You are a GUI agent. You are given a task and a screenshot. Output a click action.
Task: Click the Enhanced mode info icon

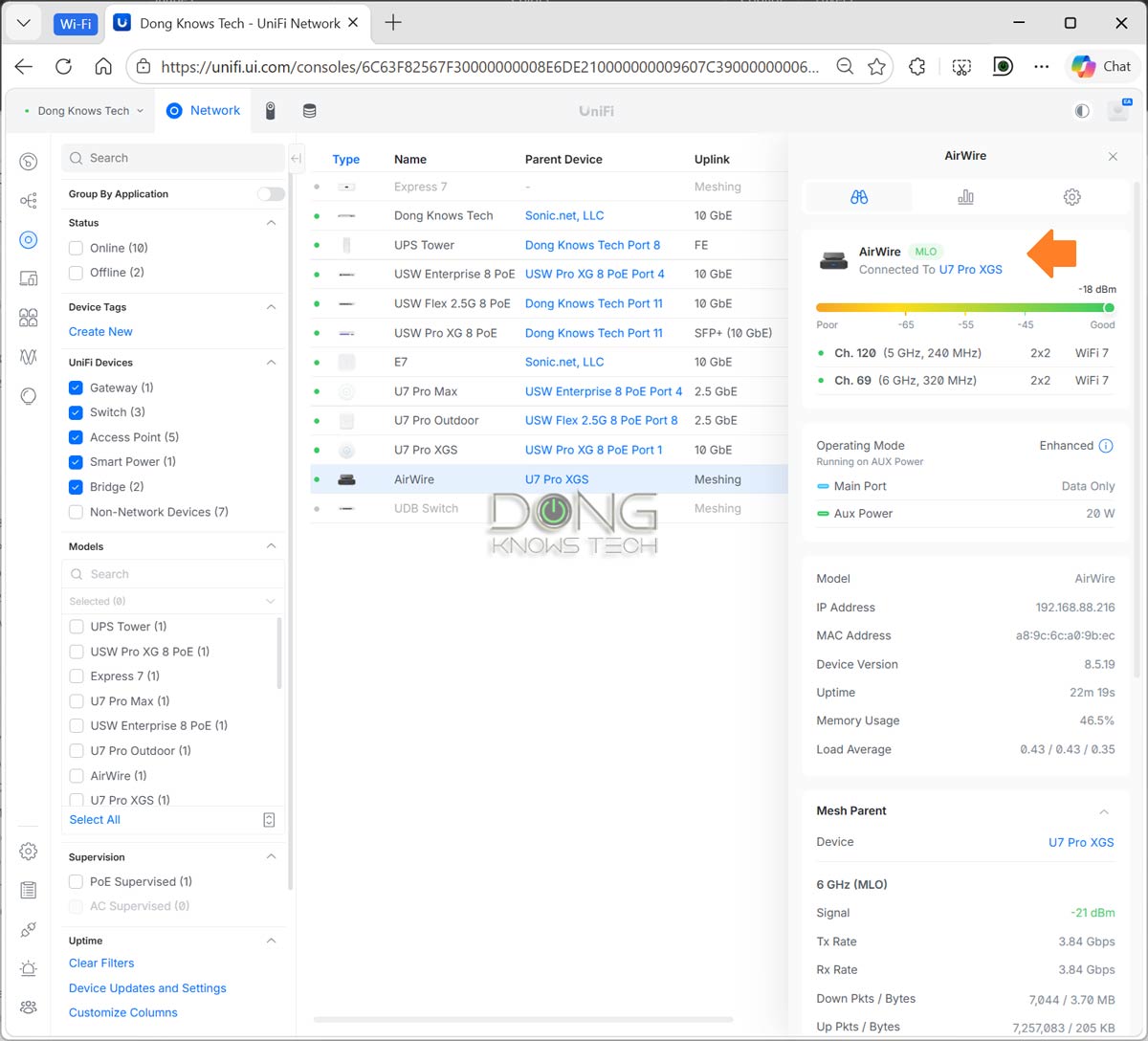pos(1106,446)
